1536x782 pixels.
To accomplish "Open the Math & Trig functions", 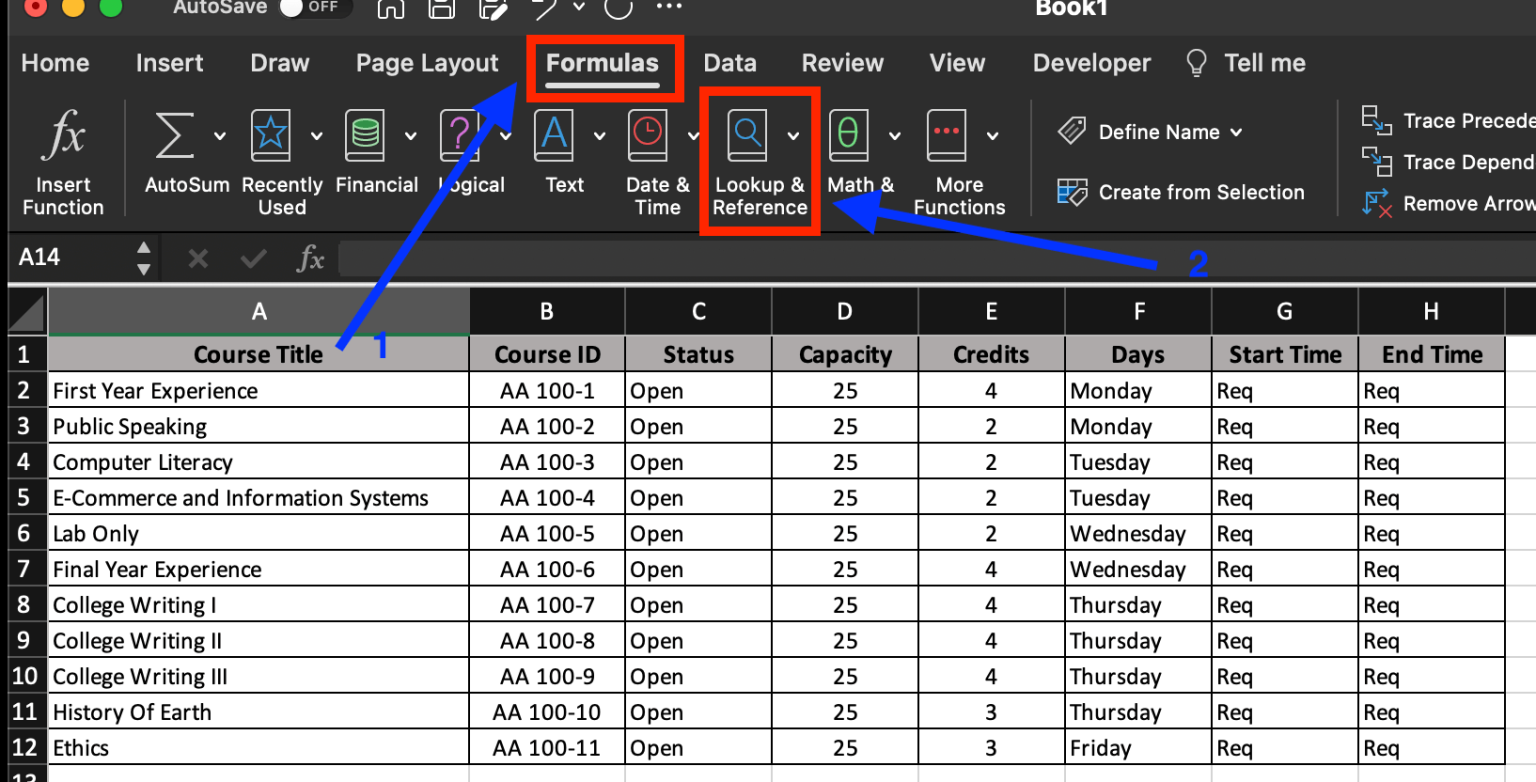I will (846, 135).
